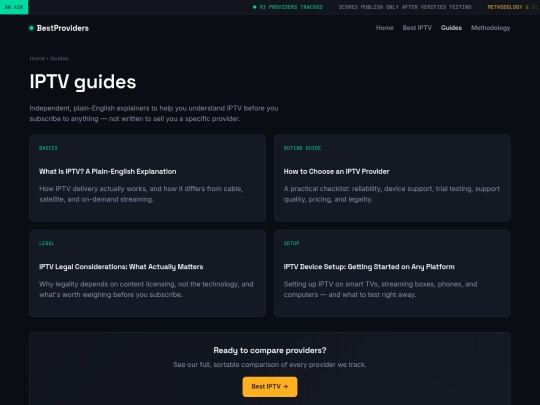Select the Guides nav item
The image size is (540, 405).
[x=451, y=28]
